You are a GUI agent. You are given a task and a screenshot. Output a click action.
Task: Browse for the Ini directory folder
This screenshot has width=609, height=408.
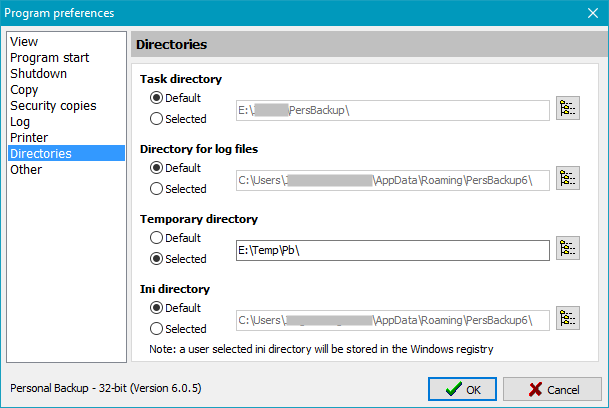(568, 319)
